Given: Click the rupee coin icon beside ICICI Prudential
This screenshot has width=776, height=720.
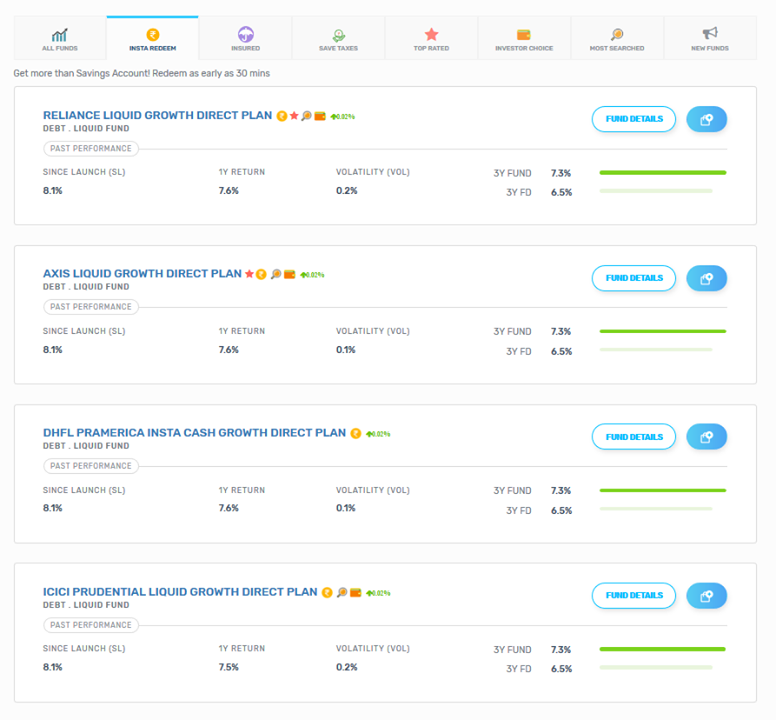Looking at the screenshot, I should tap(327, 592).
